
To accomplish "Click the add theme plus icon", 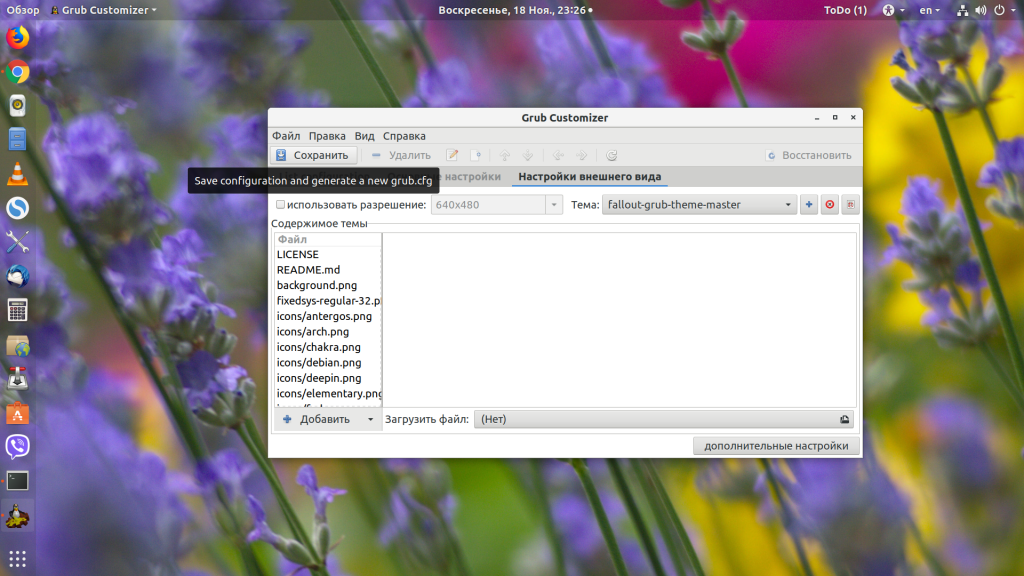I will tap(809, 205).
